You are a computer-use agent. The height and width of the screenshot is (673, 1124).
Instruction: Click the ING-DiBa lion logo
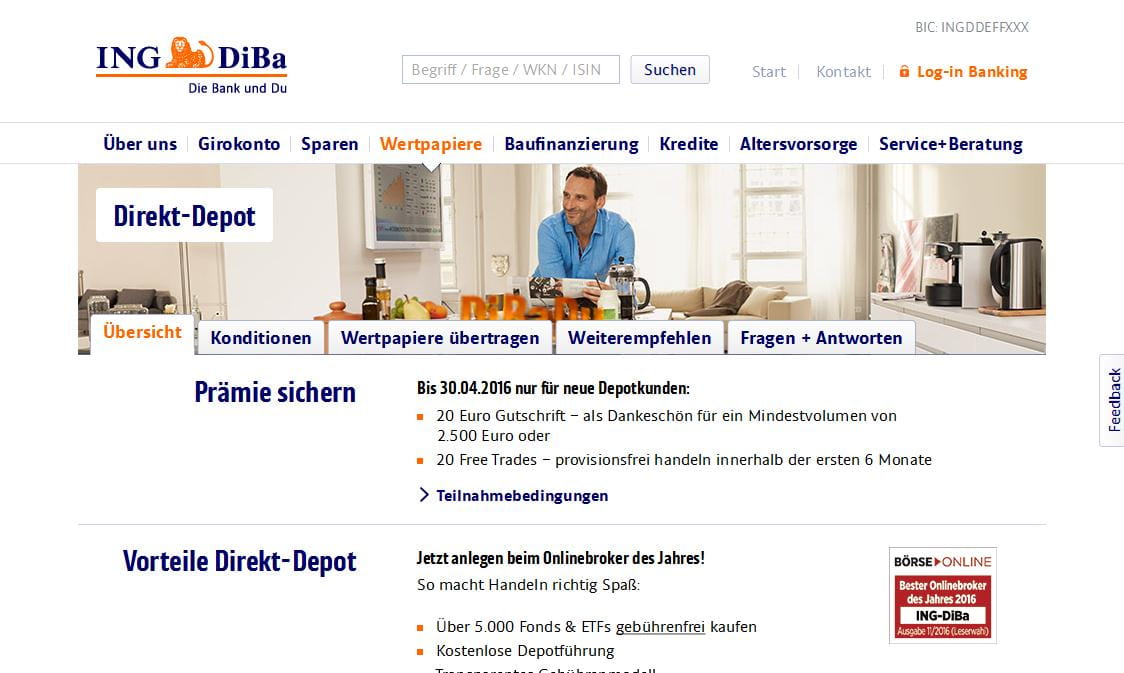(191, 65)
